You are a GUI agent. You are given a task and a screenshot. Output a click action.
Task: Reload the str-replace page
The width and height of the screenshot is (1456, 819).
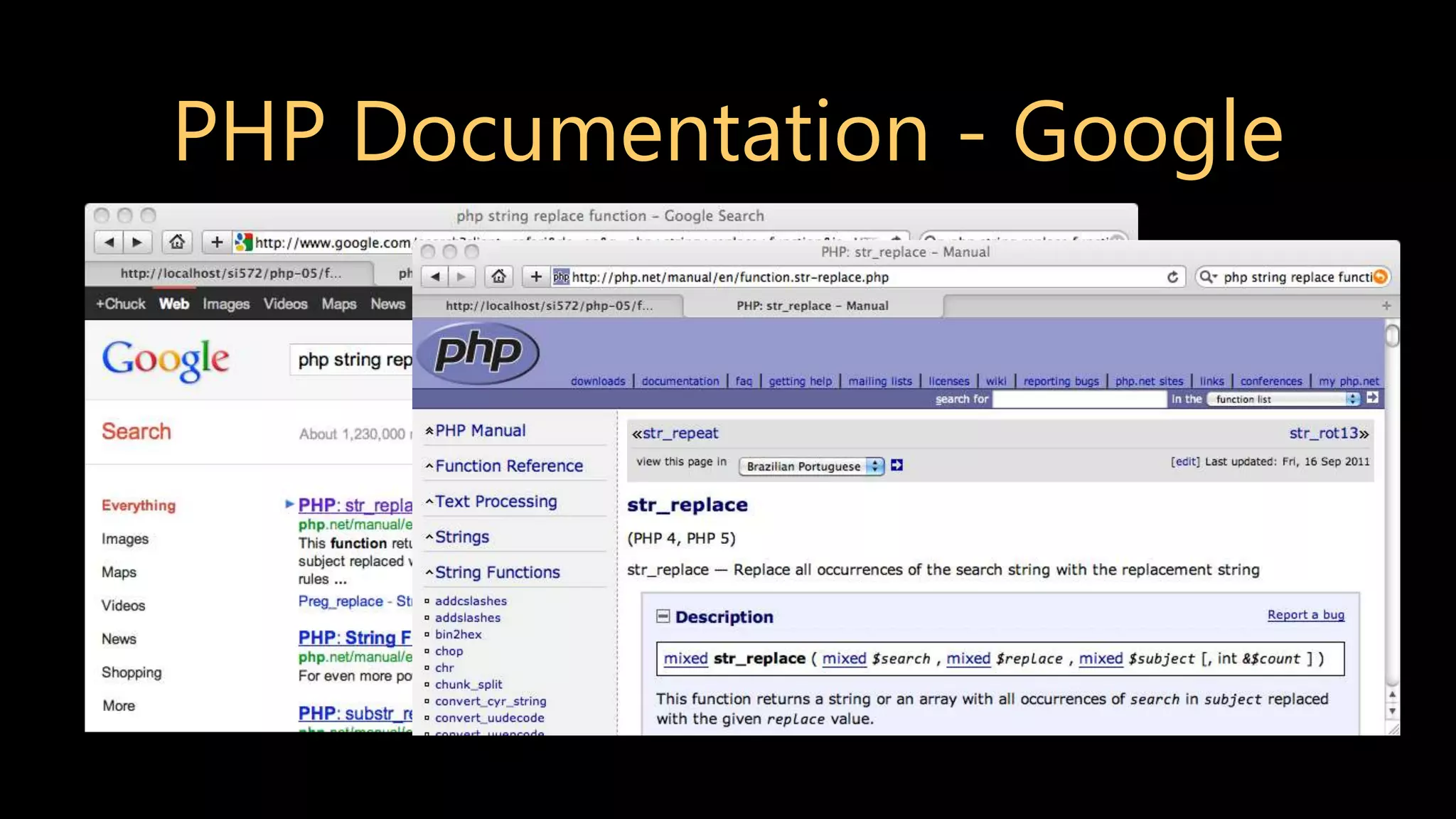click(x=1172, y=277)
